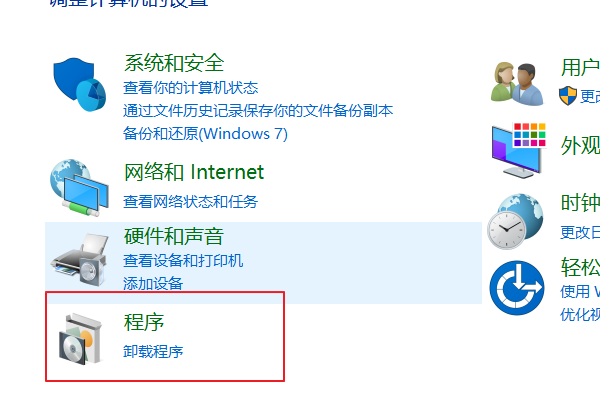Viewport: 600px width, 400px height.
Task: Open 备份和还原(Windows 7) link
Action: [x=205, y=134]
